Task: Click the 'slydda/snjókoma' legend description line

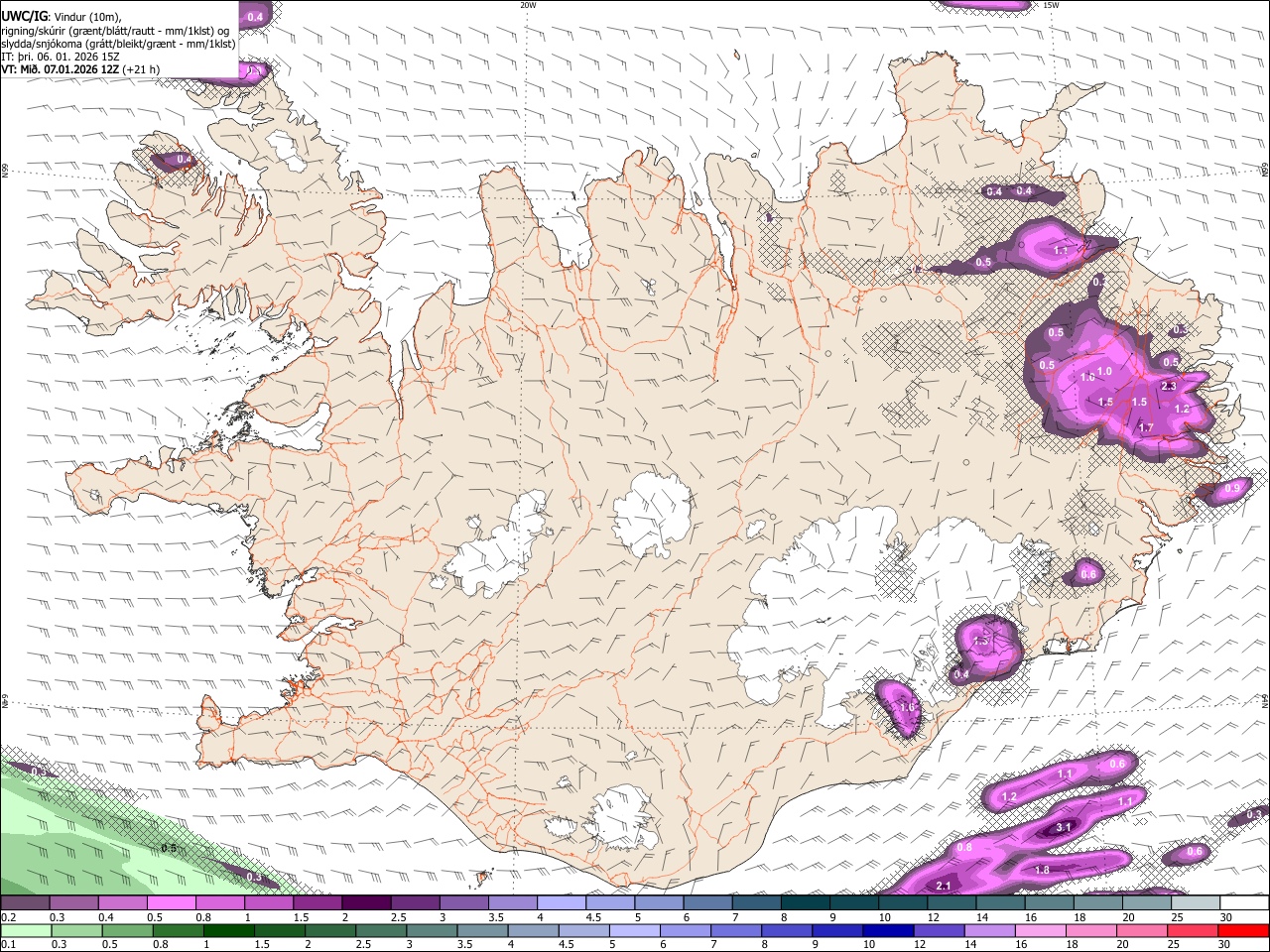Action: click(119, 43)
